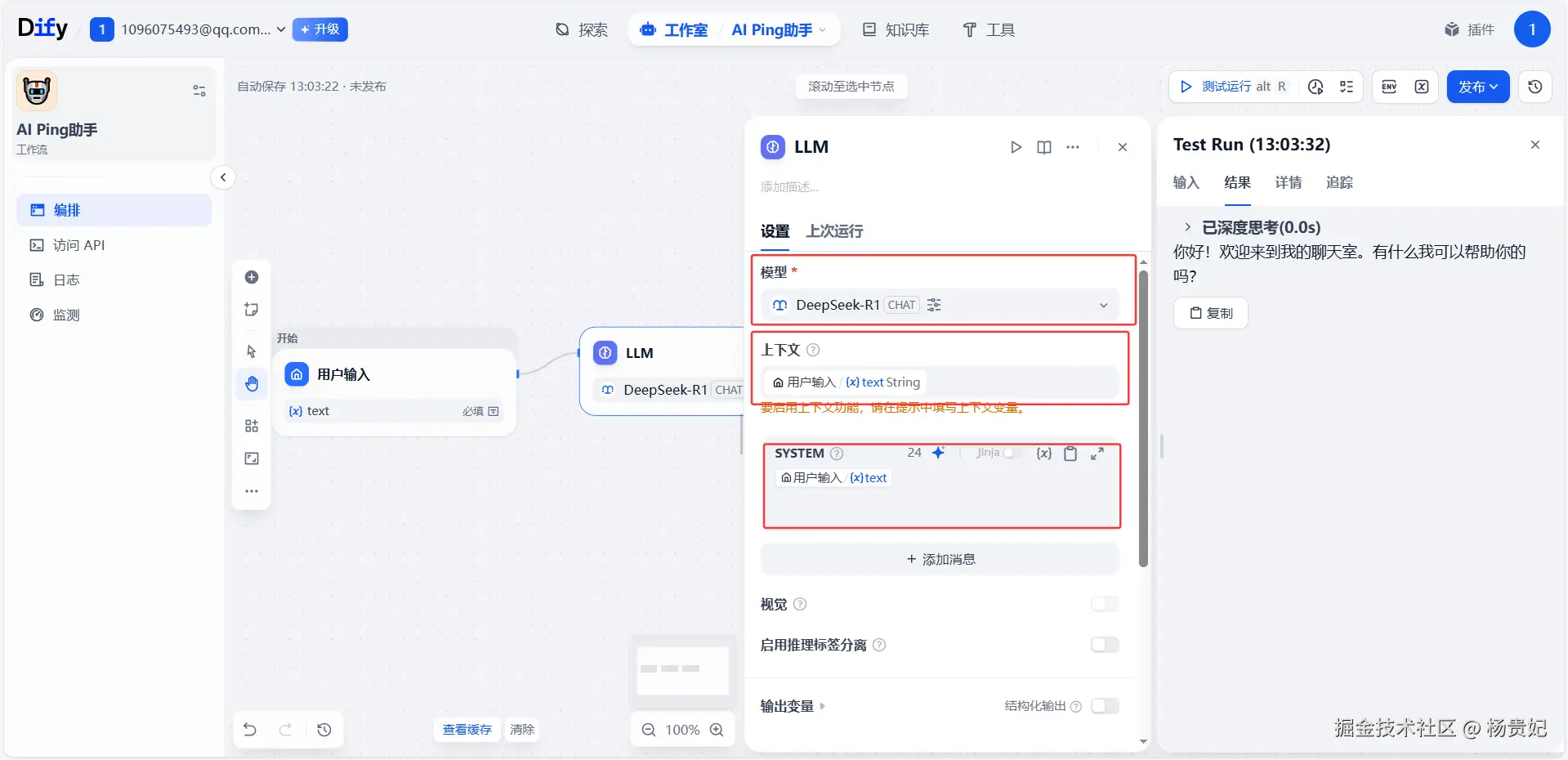Open the AI Ping助手 app switcher dropdown
Image resolution: width=1568 pixels, height=760 pixels.
coord(779,30)
